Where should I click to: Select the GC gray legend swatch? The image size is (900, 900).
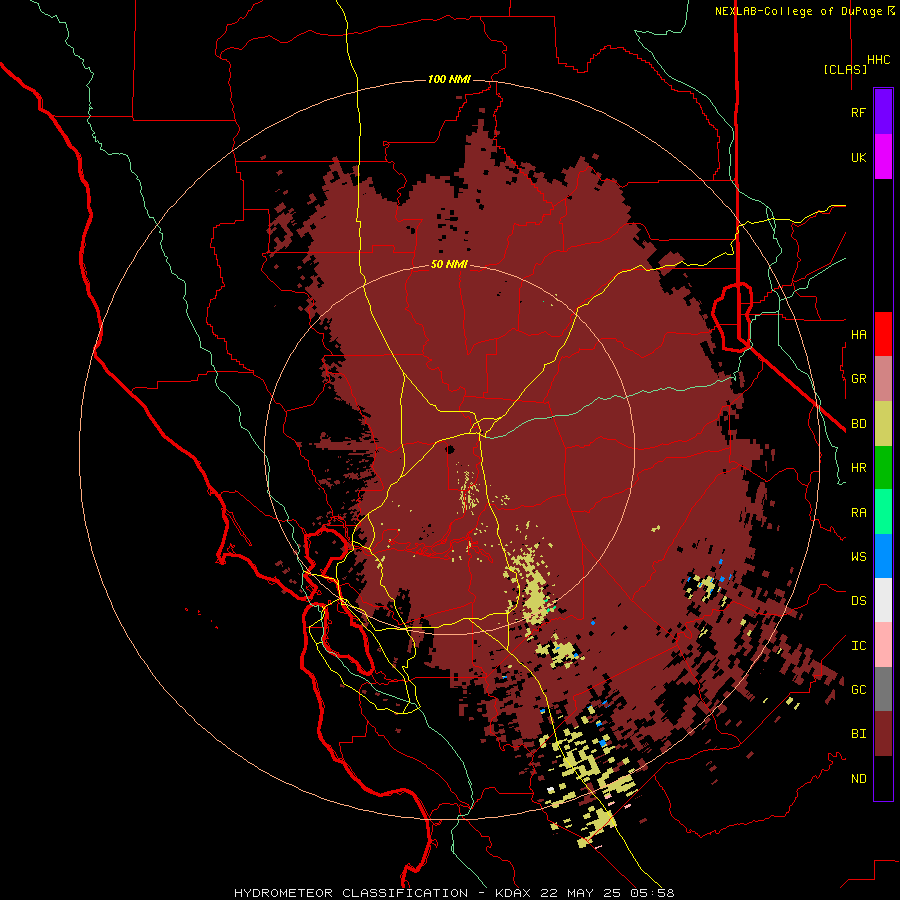coord(883,689)
